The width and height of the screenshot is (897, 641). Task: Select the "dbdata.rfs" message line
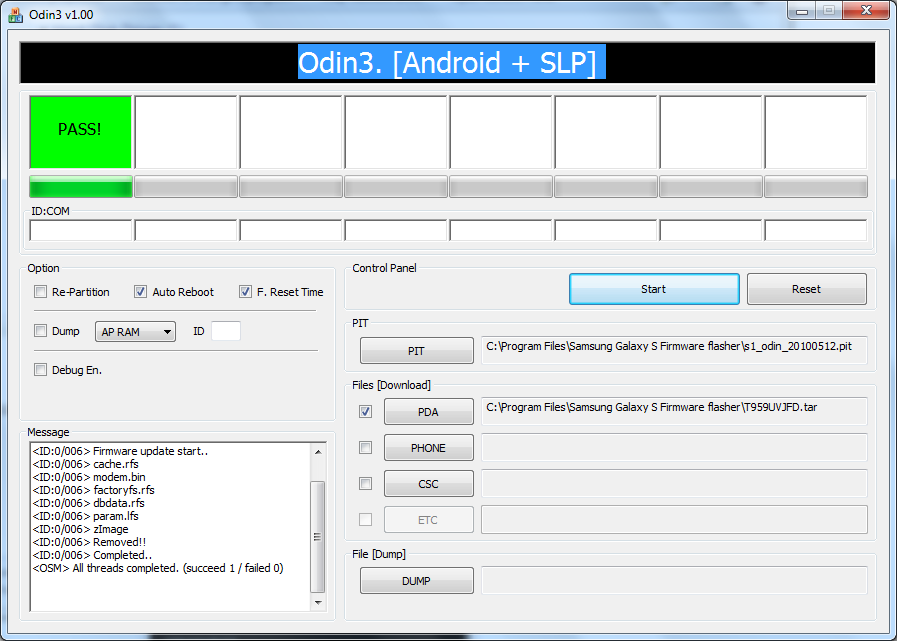point(89,503)
